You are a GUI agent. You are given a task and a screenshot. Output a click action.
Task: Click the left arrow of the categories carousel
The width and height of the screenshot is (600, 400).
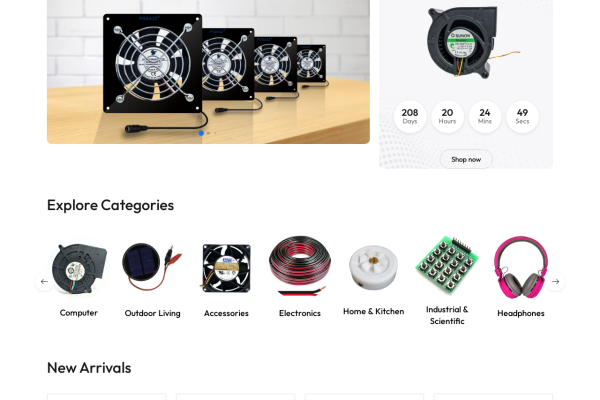(44, 281)
